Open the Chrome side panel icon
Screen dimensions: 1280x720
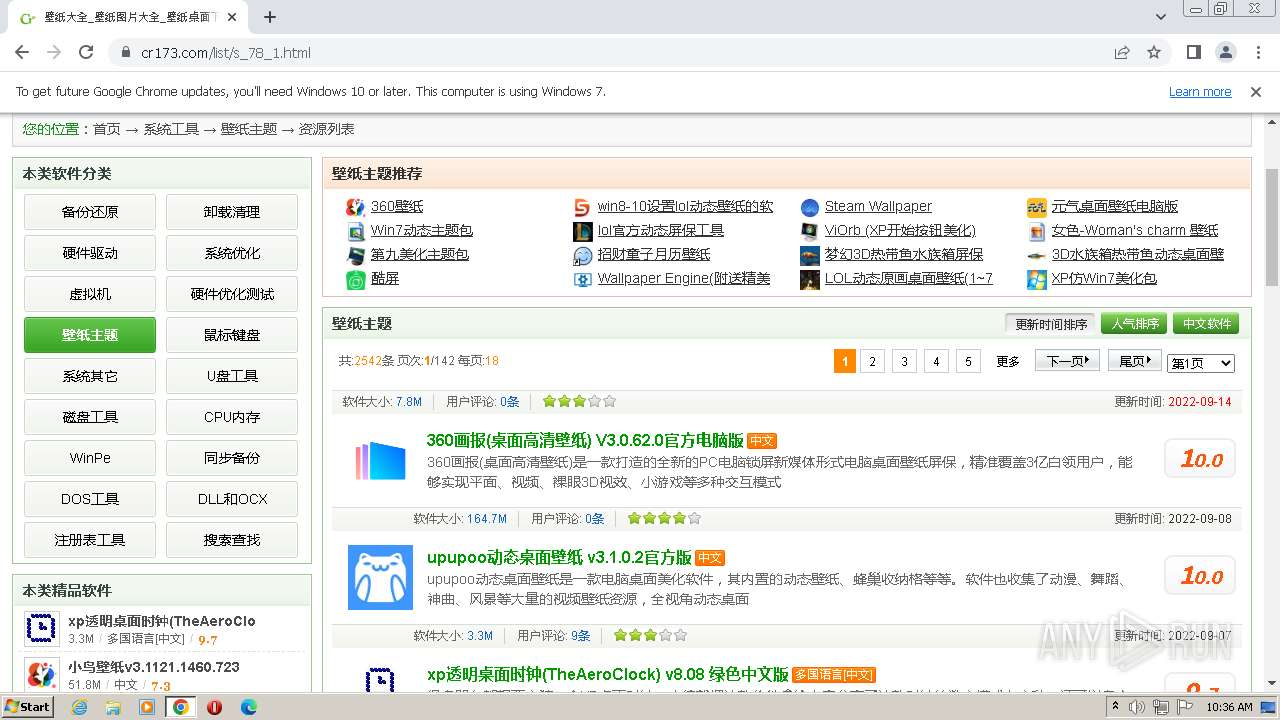pos(1194,52)
